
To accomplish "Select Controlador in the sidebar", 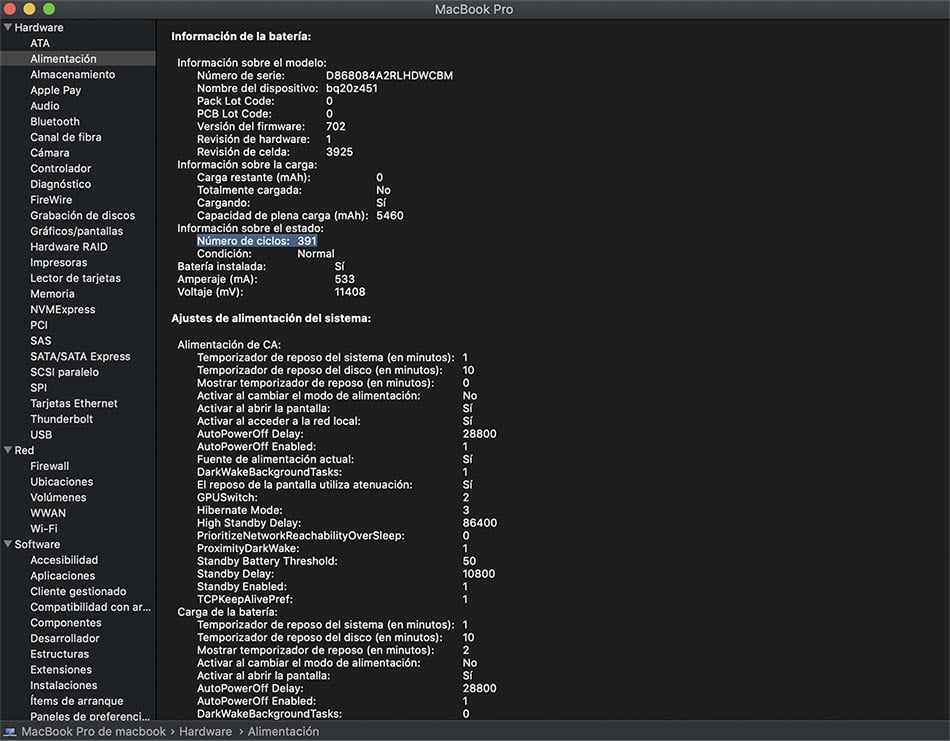I will 61,168.
